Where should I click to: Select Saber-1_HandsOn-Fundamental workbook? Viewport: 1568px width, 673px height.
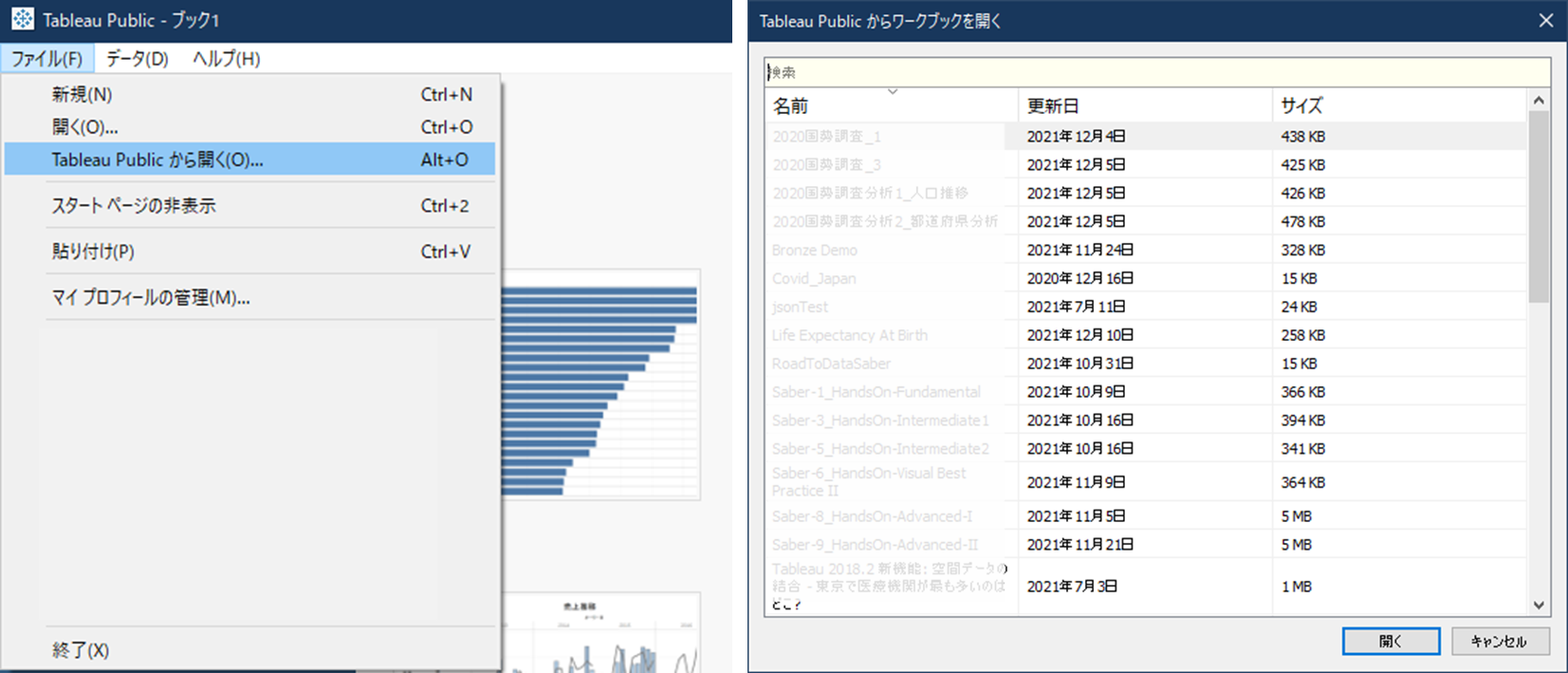point(1145,393)
